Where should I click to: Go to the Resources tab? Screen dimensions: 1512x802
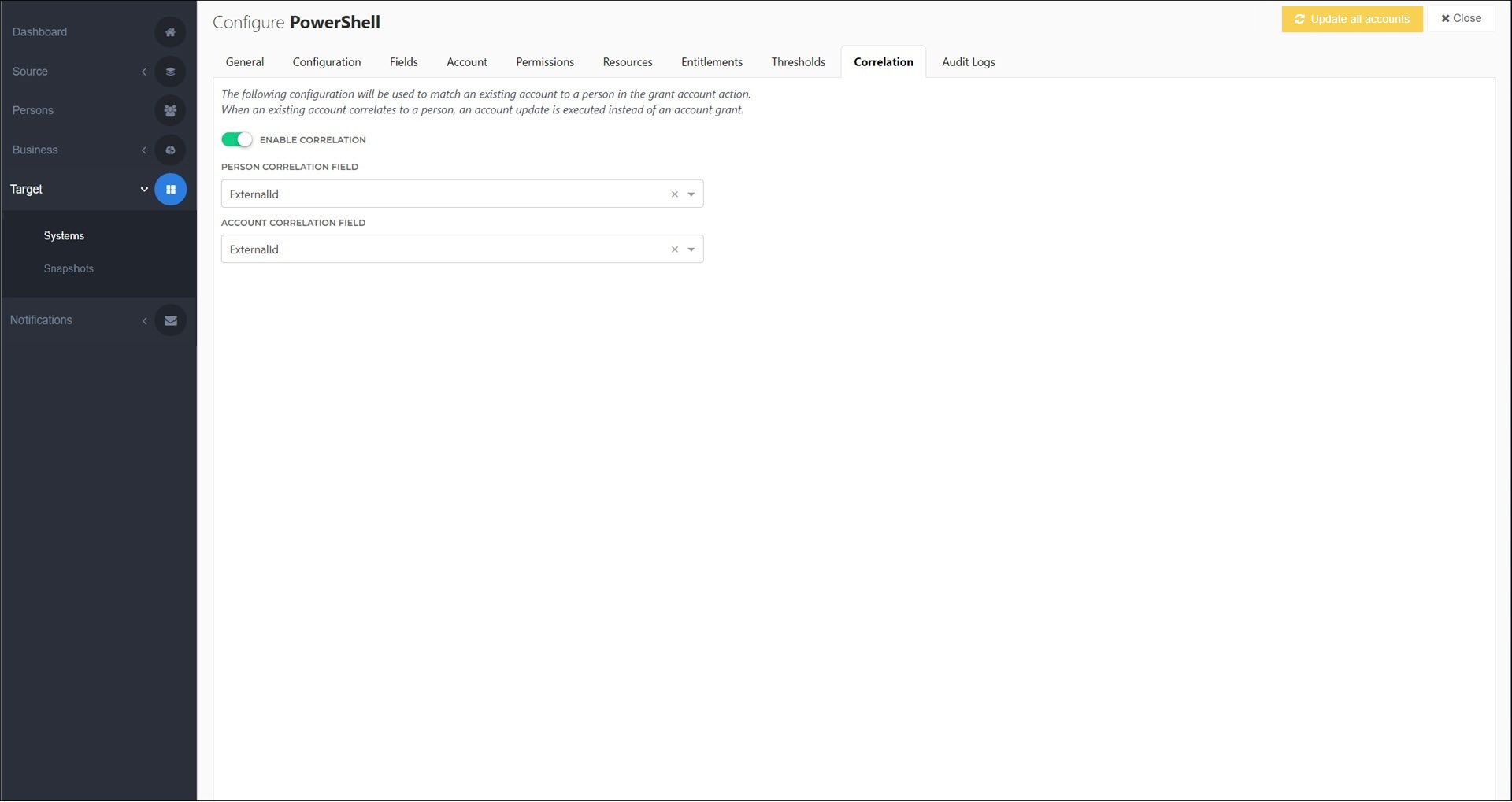(x=628, y=62)
